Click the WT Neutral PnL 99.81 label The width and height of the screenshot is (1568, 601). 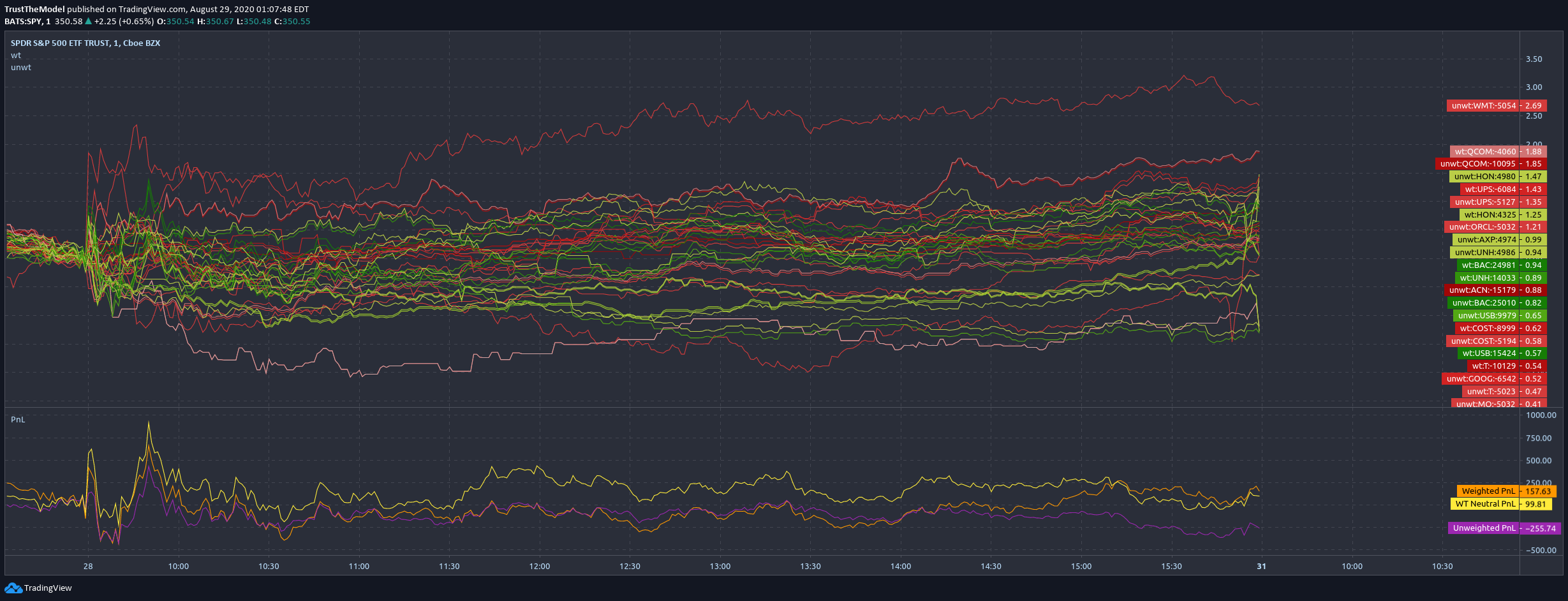pos(1501,503)
